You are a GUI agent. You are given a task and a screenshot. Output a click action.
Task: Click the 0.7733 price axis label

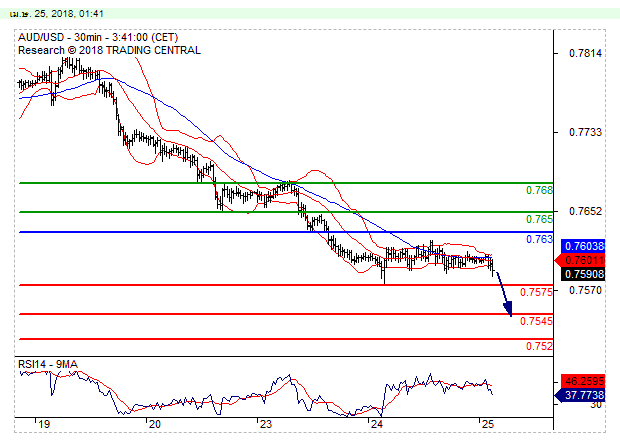click(x=585, y=132)
